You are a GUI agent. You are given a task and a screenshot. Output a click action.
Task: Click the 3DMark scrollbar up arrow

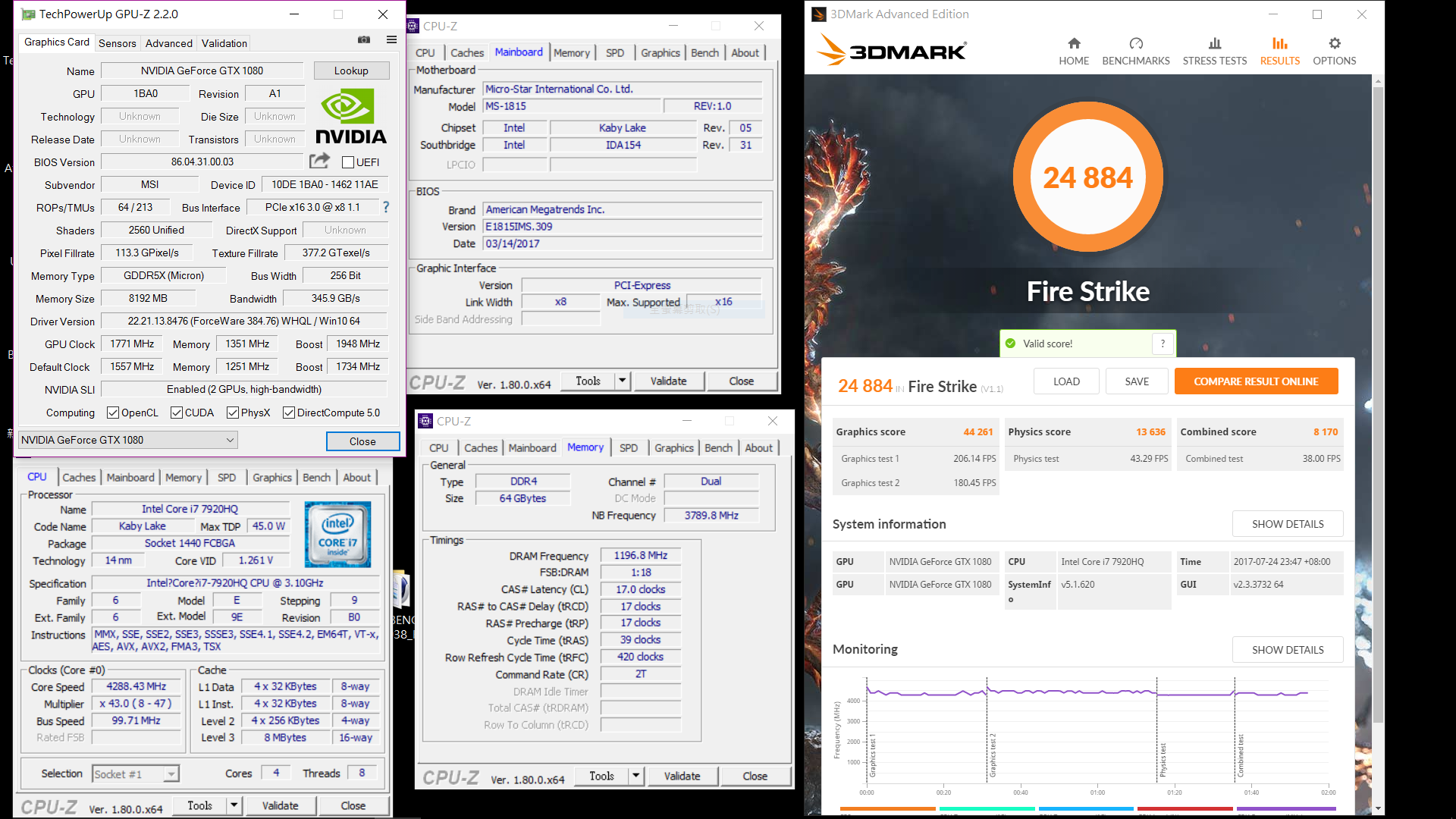[1378, 80]
